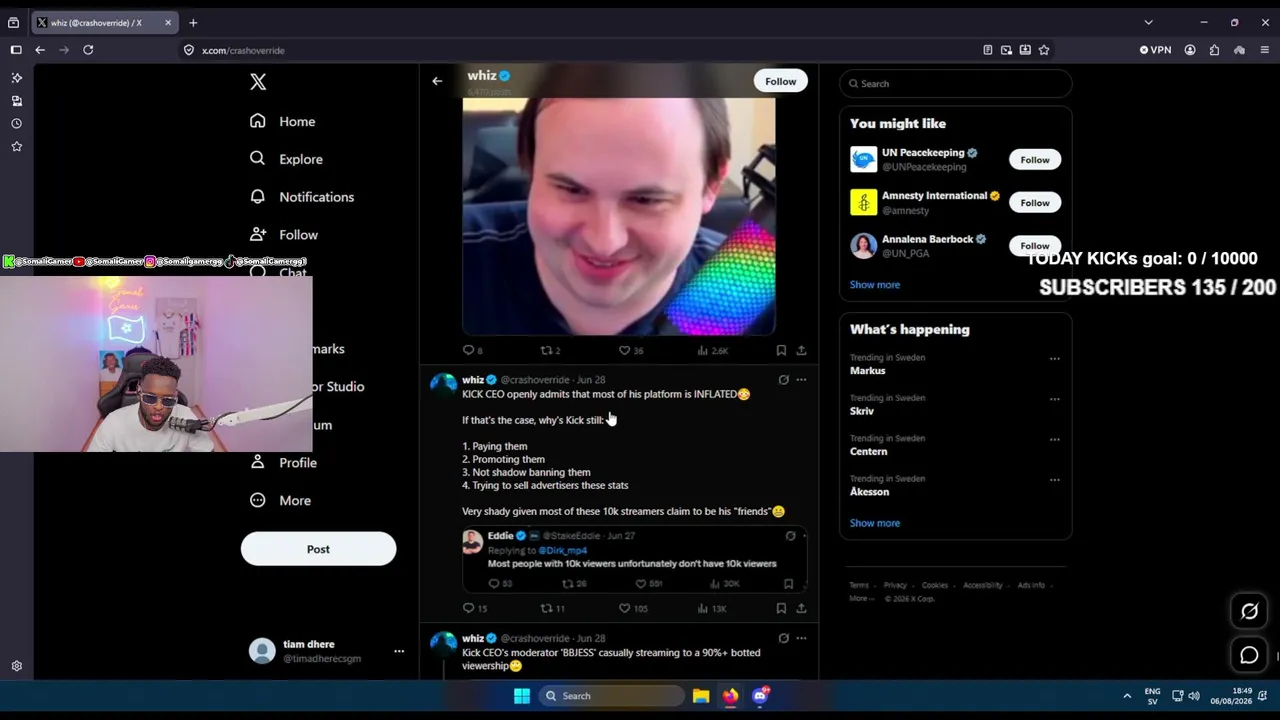Click the X logo in the sidebar
The height and width of the screenshot is (720, 1280).
click(258, 82)
